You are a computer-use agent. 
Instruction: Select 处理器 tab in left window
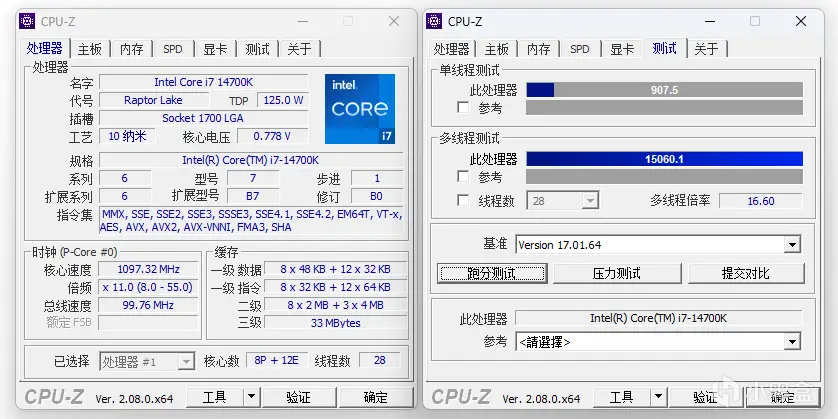click(x=45, y=48)
